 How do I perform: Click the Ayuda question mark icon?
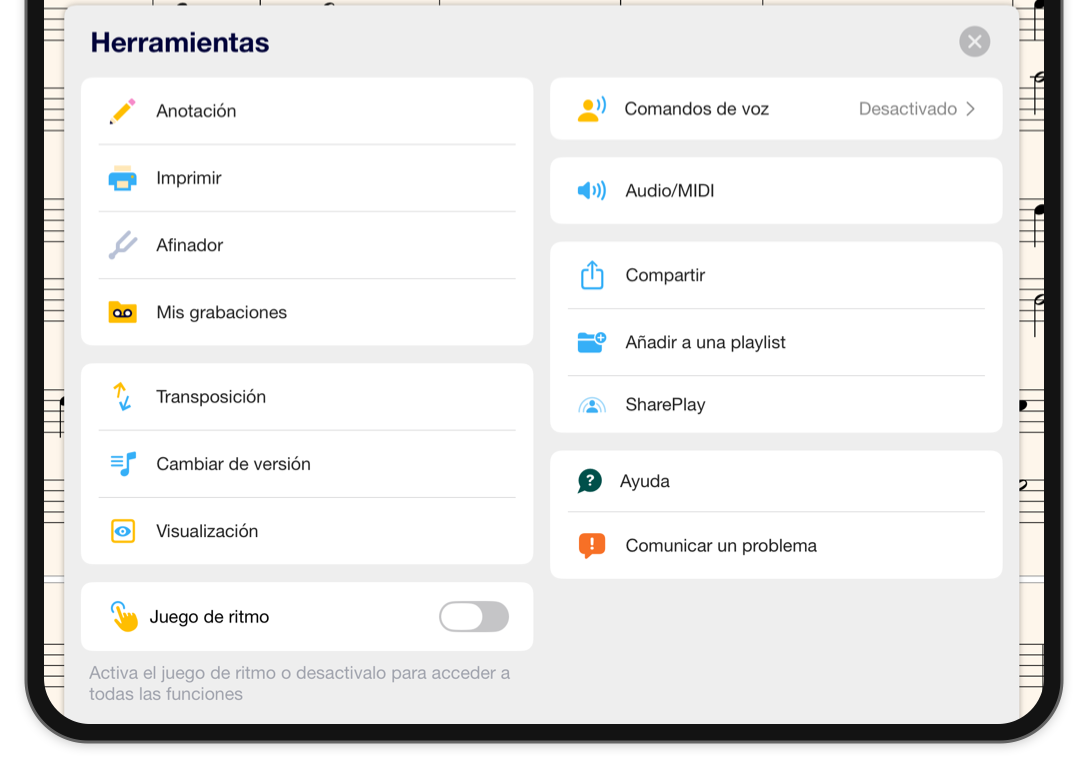(590, 481)
